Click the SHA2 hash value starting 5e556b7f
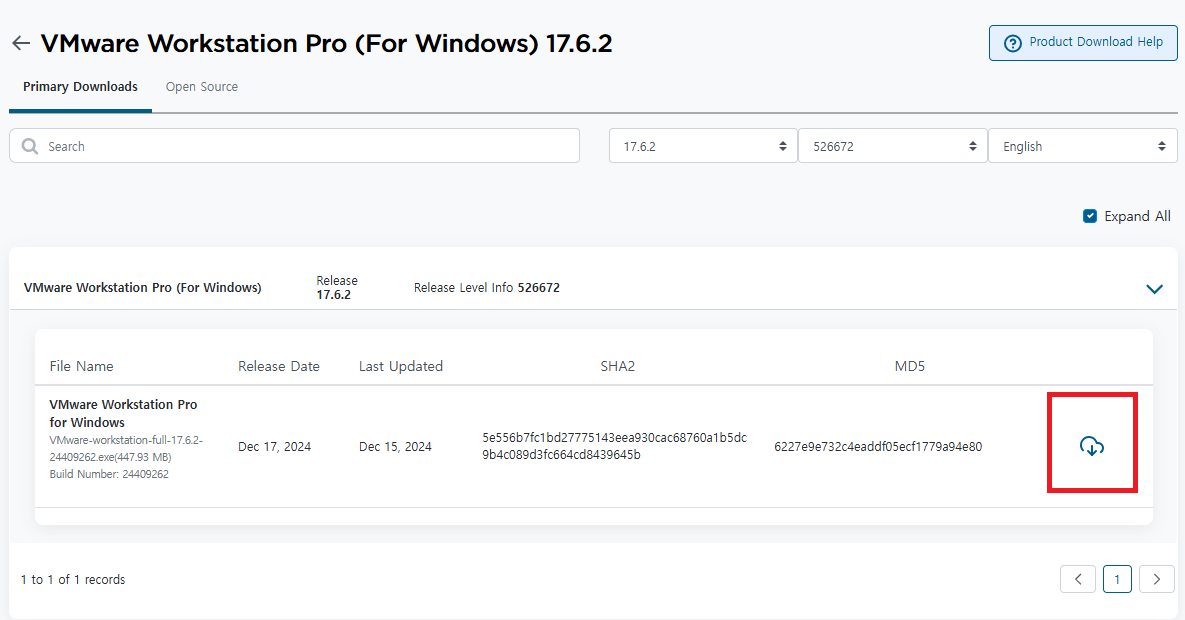 coord(614,446)
